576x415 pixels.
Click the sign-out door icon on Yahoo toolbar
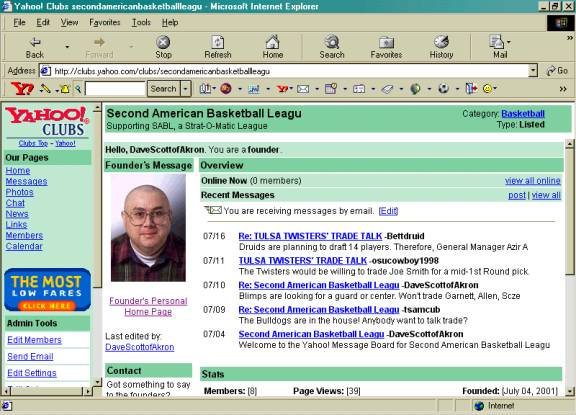471,89
